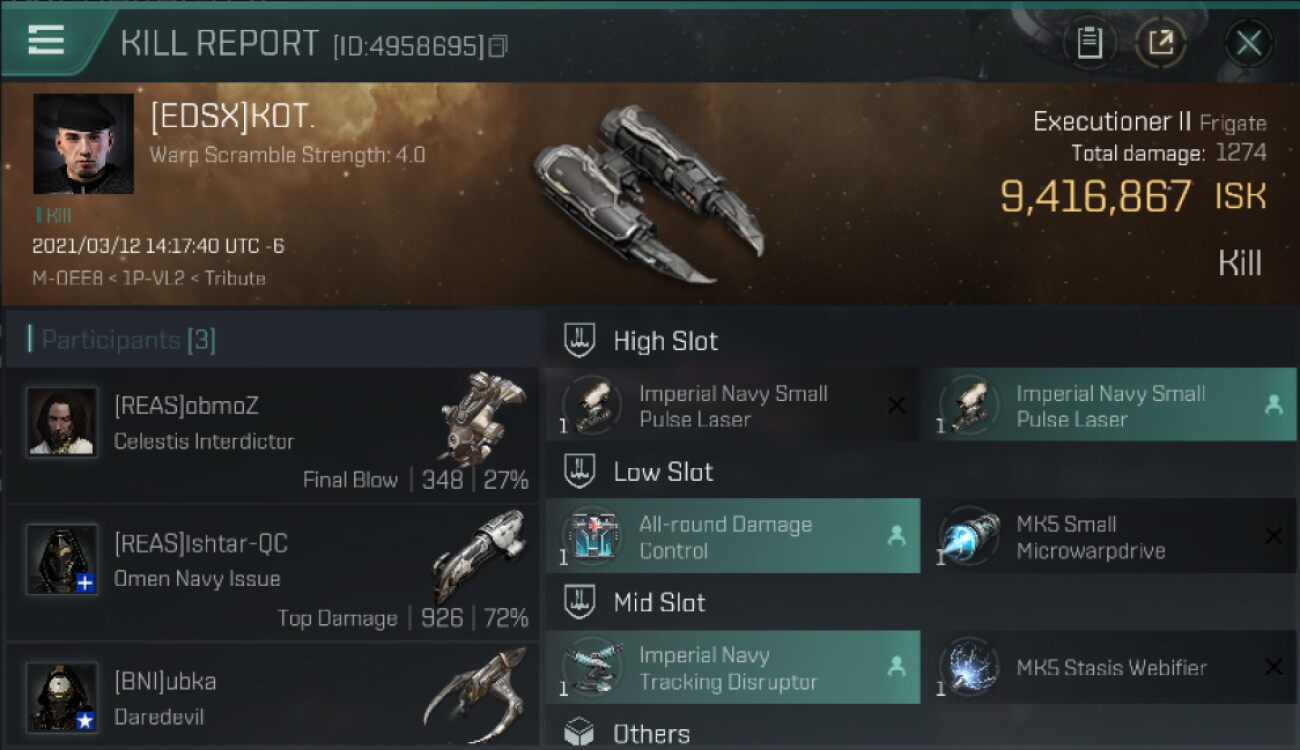Collapse the High Slot section
The image size is (1300, 750).
click(x=920, y=341)
